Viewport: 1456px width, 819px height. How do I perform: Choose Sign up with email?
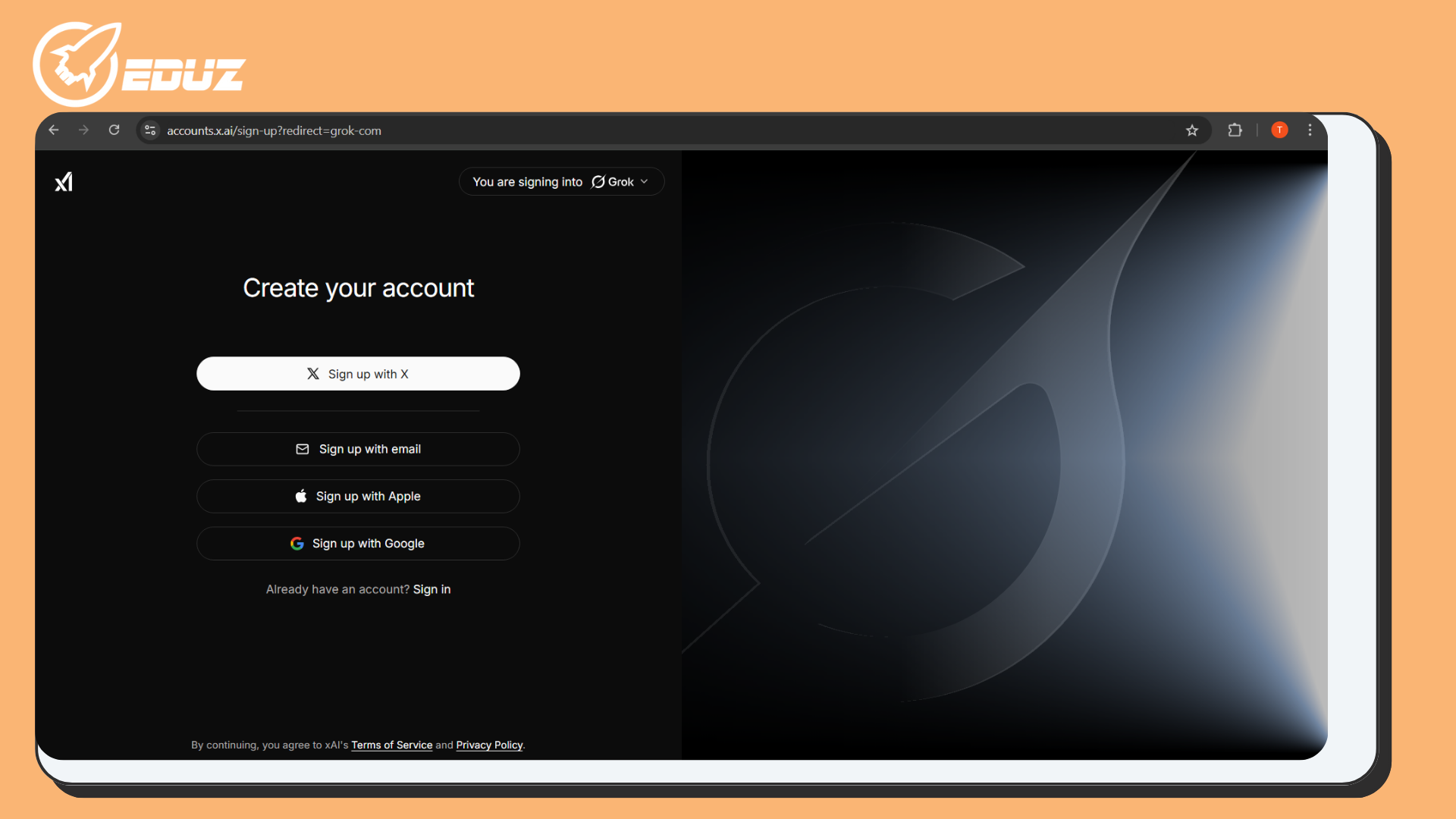pos(358,449)
